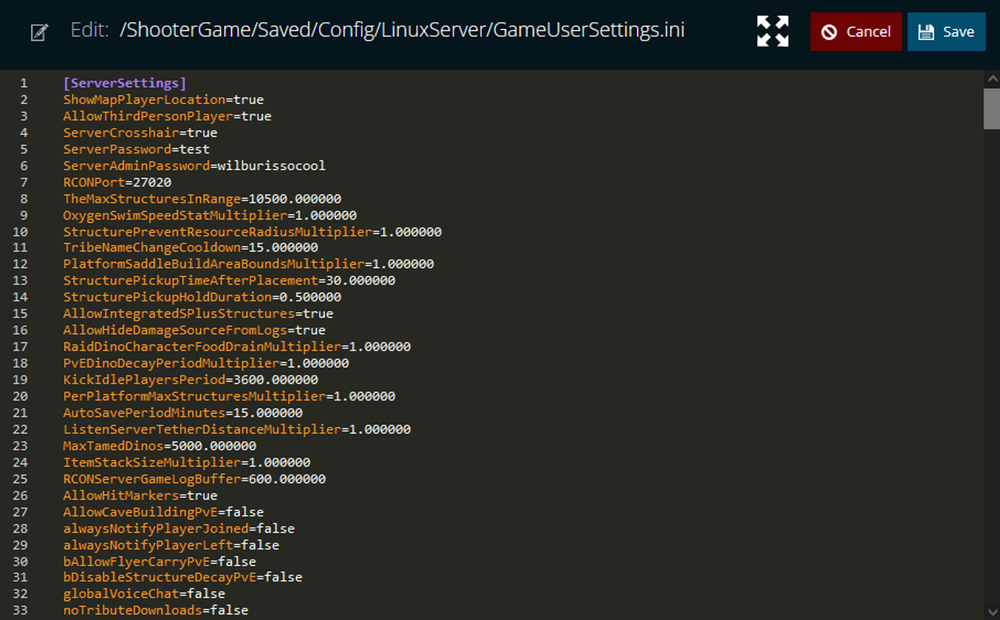Grab the vertical scrollbar thumb
The width and height of the screenshot is (1000, 620).
[x=992, y=109]
